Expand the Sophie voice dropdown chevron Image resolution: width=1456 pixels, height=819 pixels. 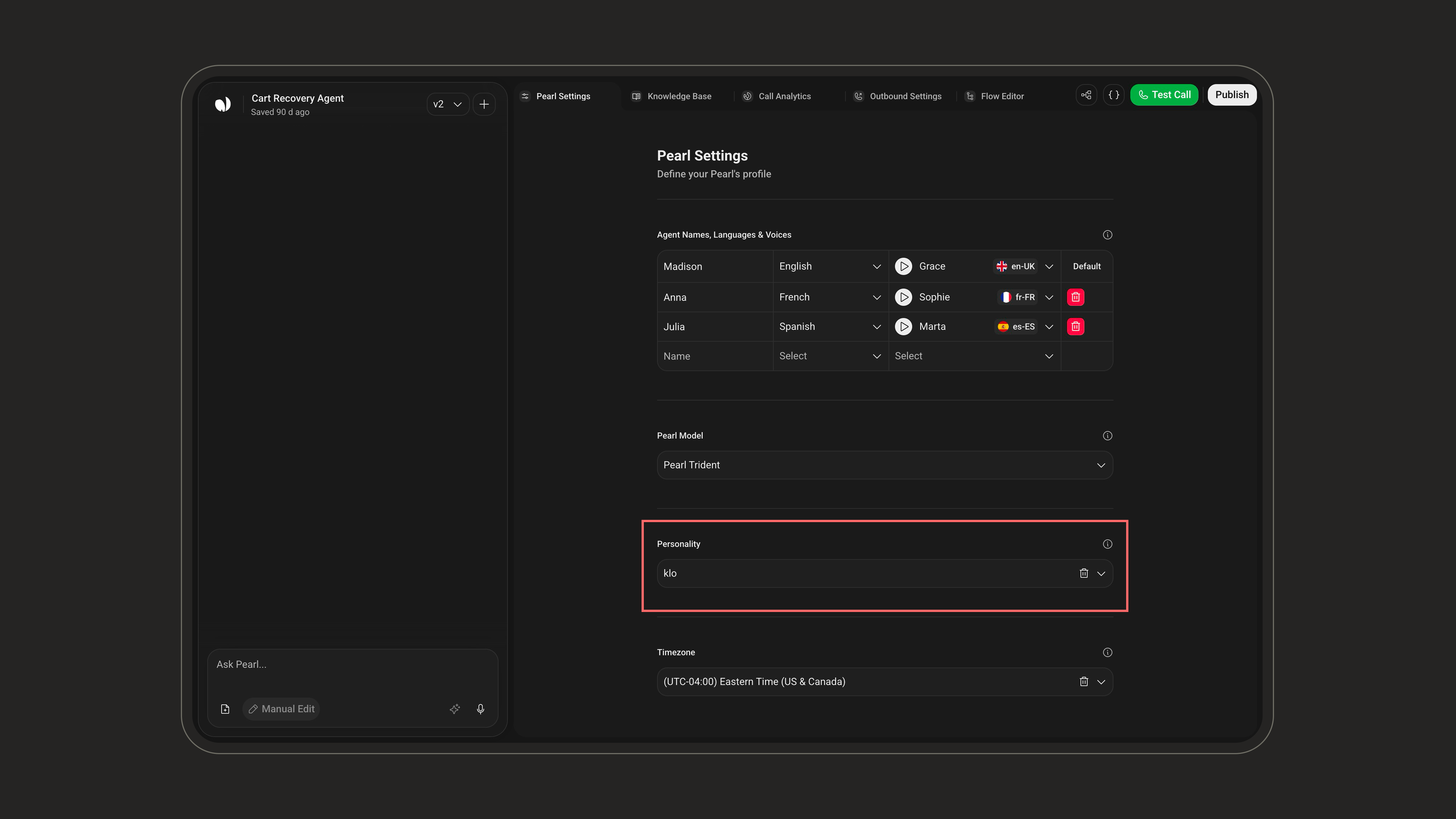point(1049,297)
